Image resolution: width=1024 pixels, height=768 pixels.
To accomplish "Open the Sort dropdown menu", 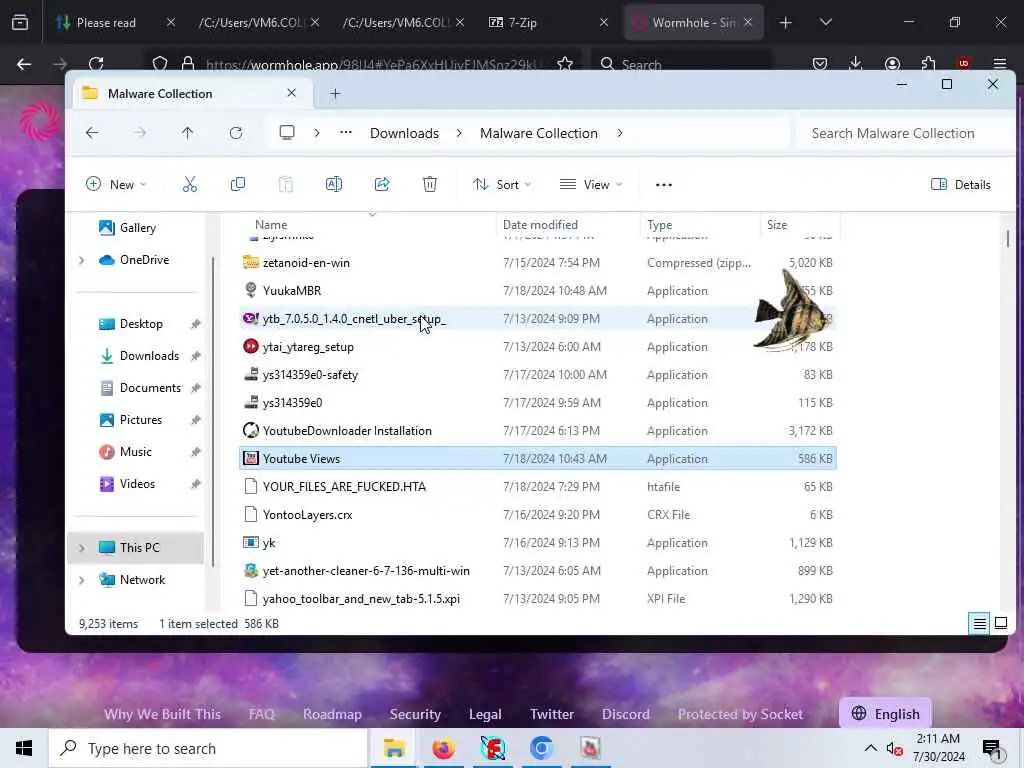I will [502, 185].
